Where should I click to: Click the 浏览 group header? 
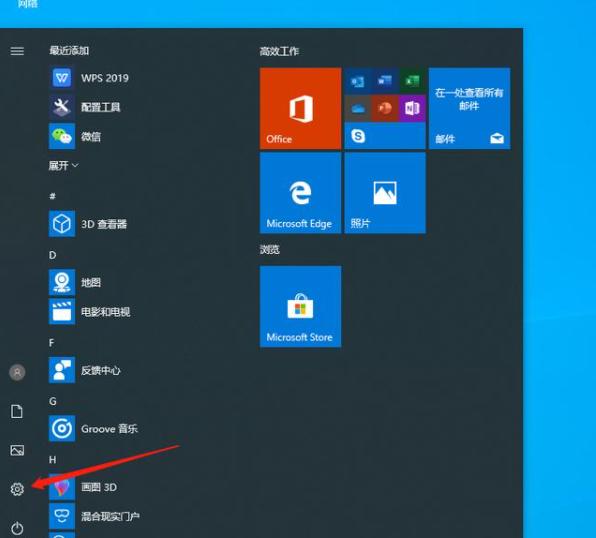coord(269,249)
